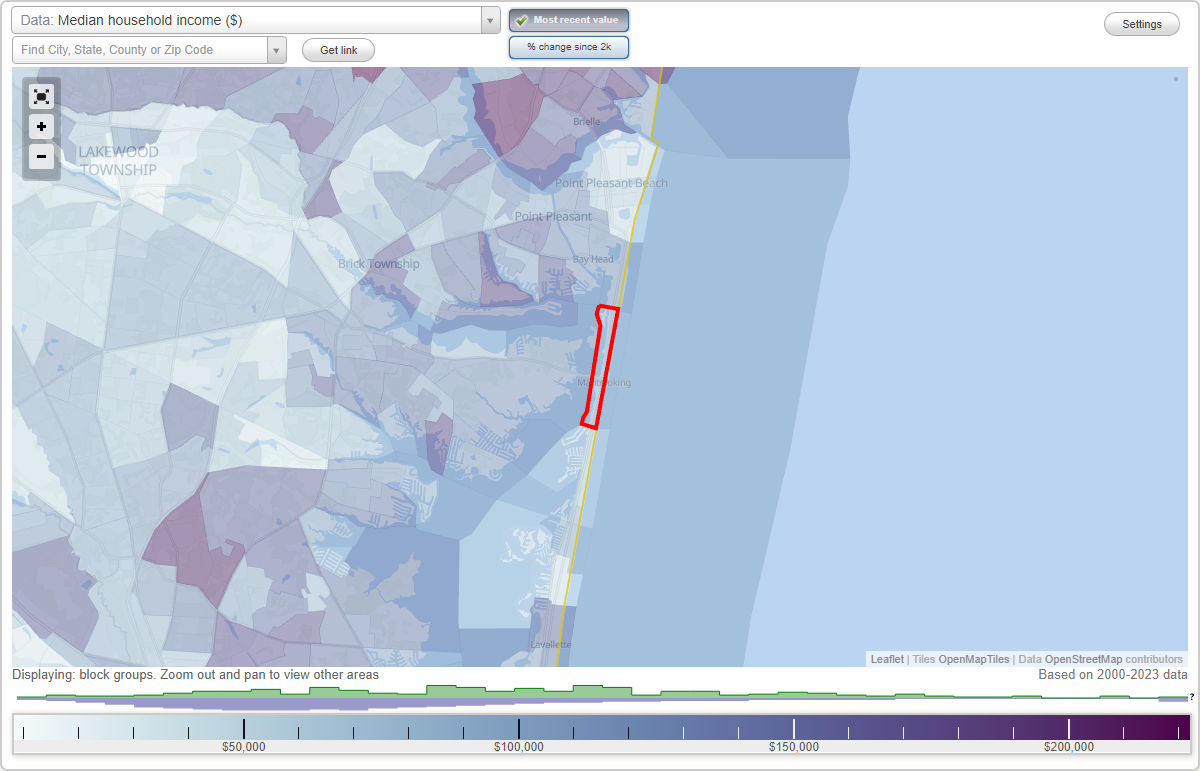Viewport: 1200px width, 771px height.
Task: Zoom out with the minus map control
Action: click(41, 157)
